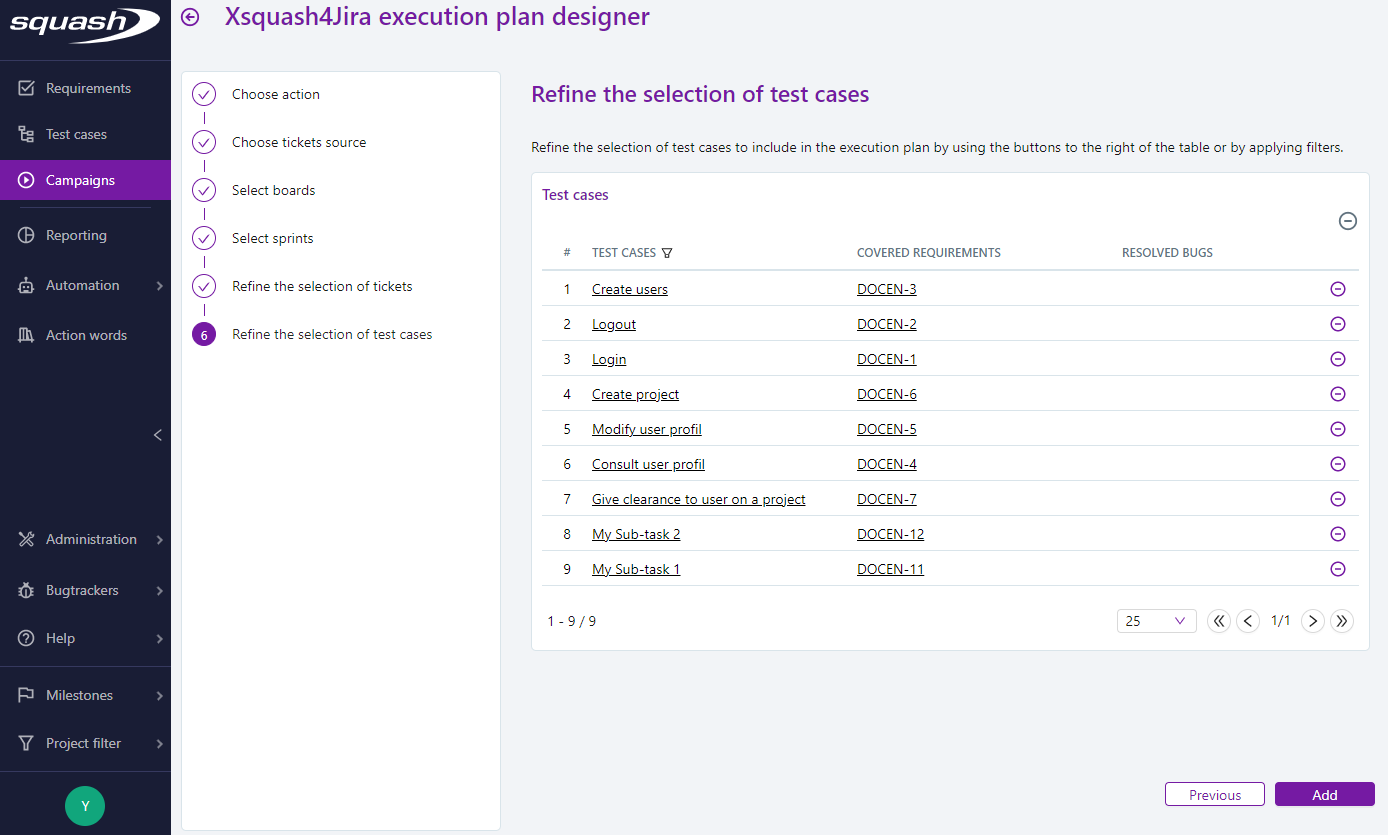Image resolution: width=1388 pixels, height=835 pixels.
Task: Collapse the sidebar with the left chevron
Action: click(157, 435)
